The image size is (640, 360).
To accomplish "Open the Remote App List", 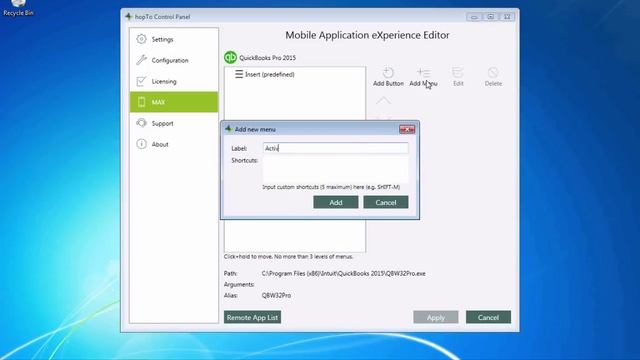I will click(252, 317).
